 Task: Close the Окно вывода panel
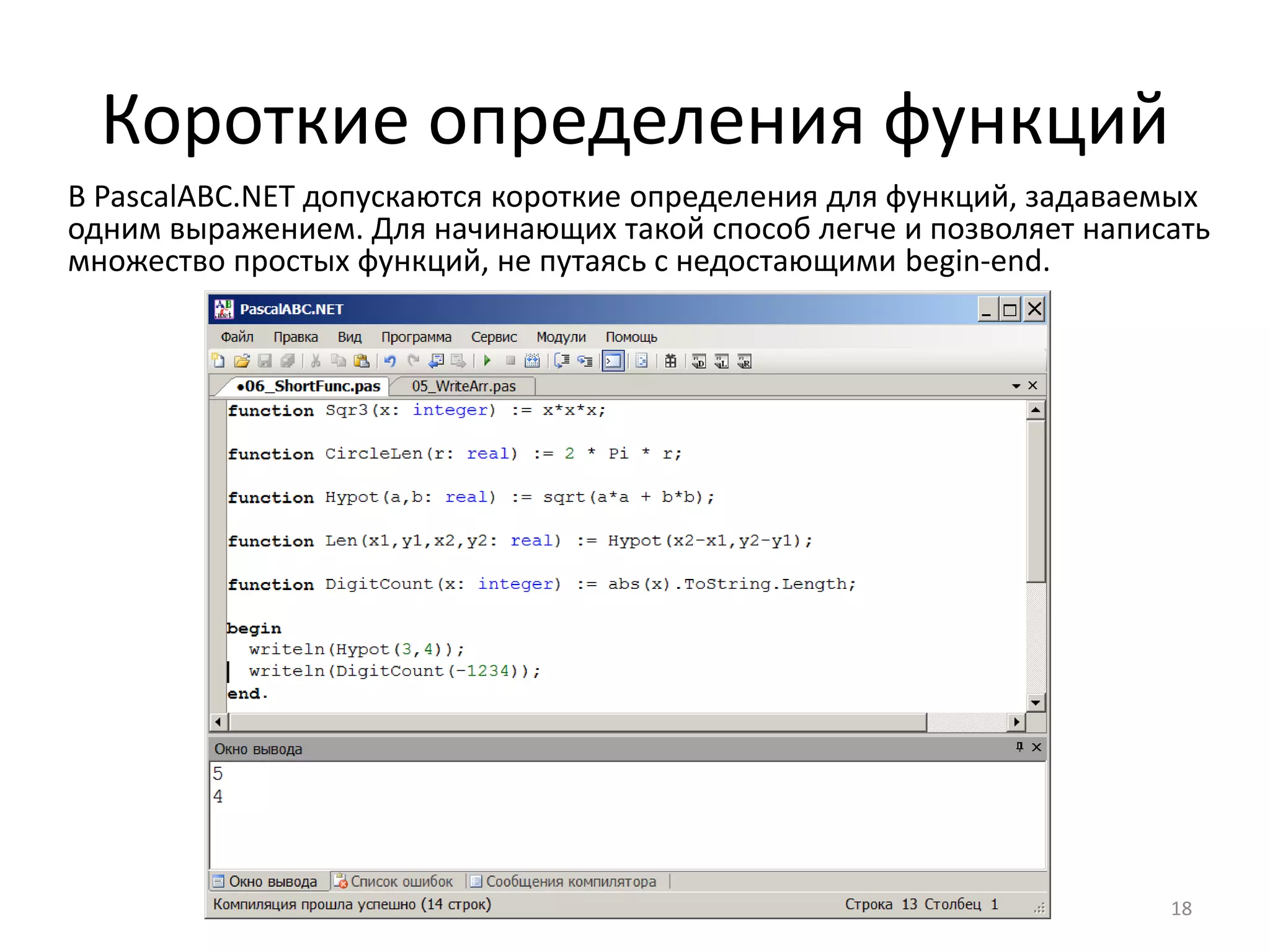tap(1036, 747)
